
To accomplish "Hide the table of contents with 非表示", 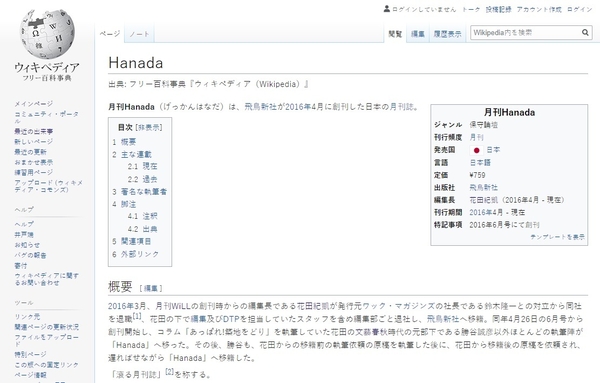I will tap(149, 127).
